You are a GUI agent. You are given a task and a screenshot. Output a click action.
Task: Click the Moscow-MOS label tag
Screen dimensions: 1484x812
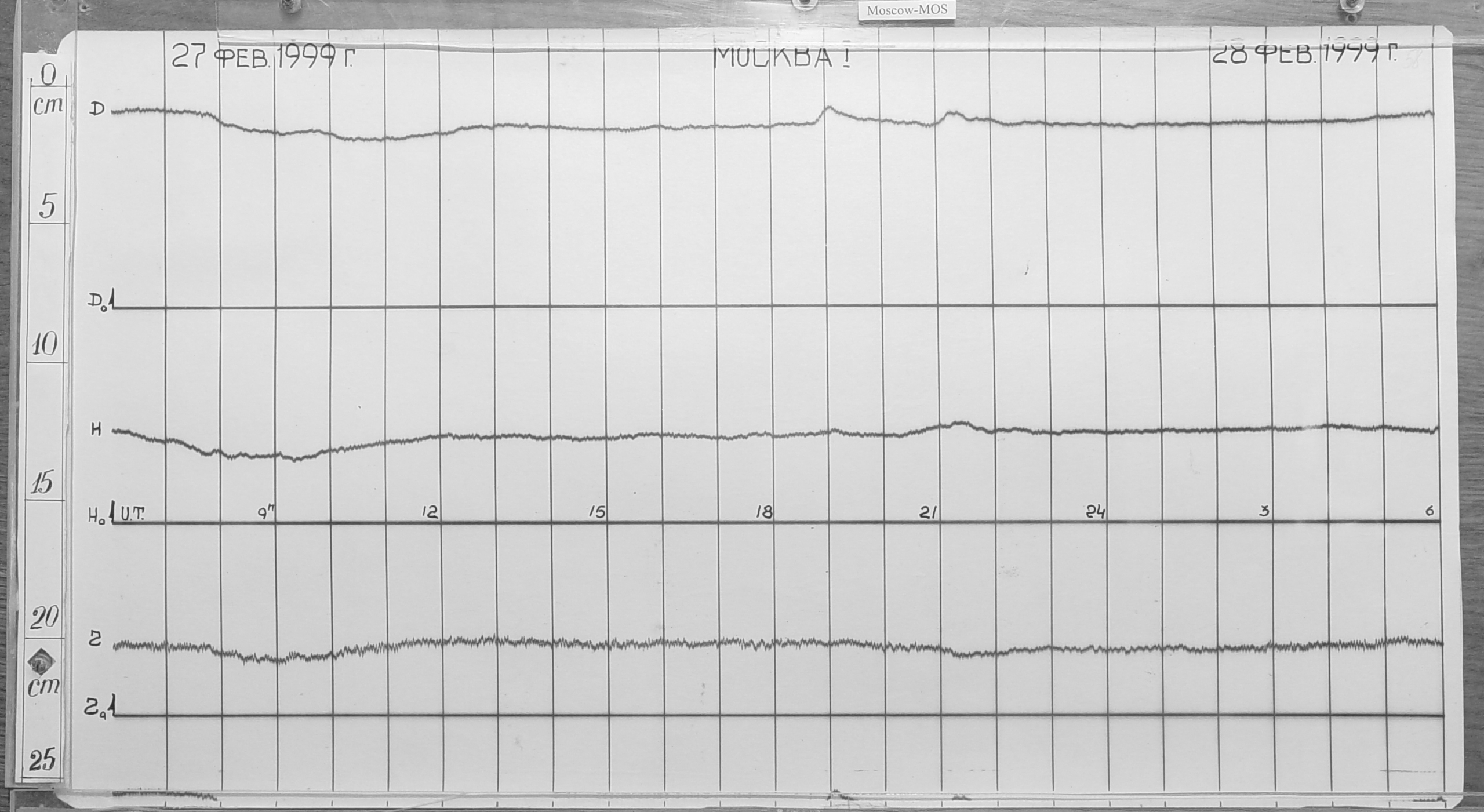click(907, 10)
